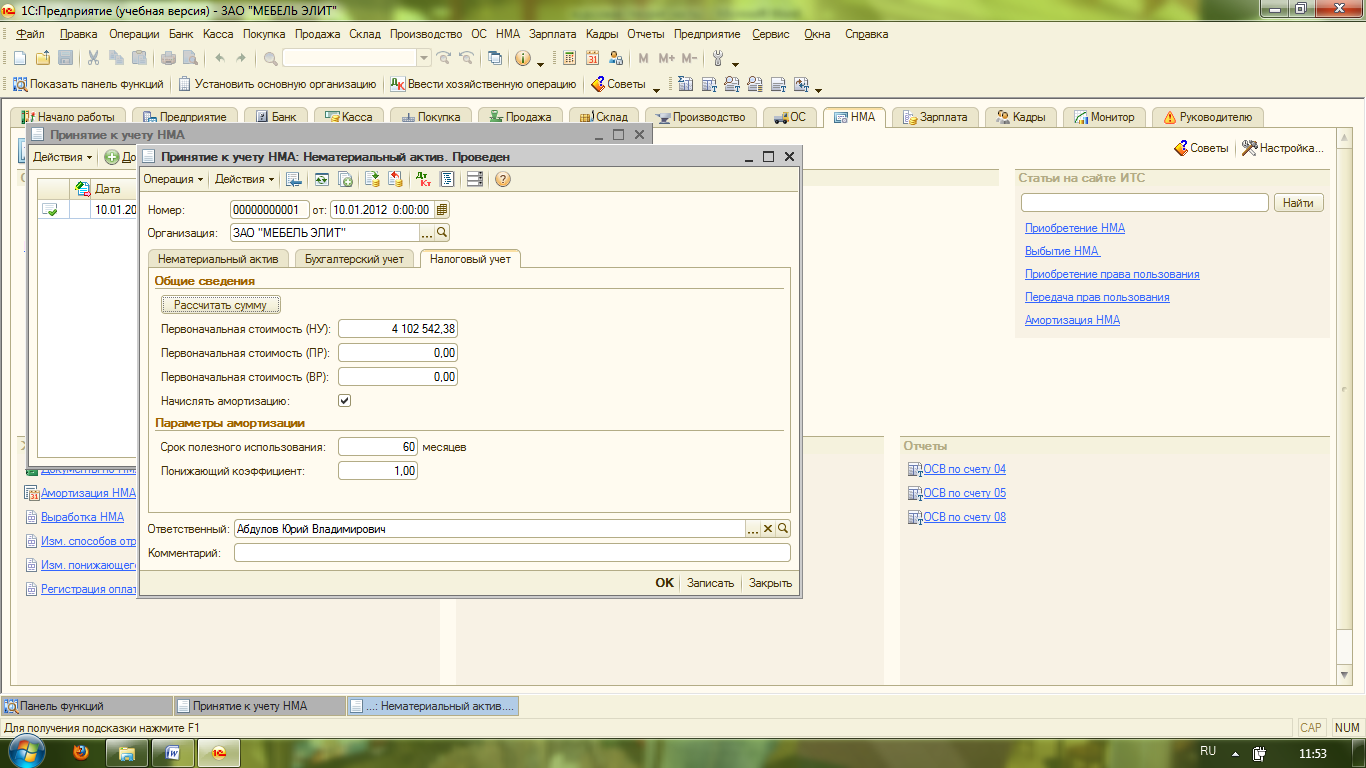Viewport: 1366px width, 768px height.
Task: Click Показать панель функций in the toolbar
Action: (x=86, y=84)
